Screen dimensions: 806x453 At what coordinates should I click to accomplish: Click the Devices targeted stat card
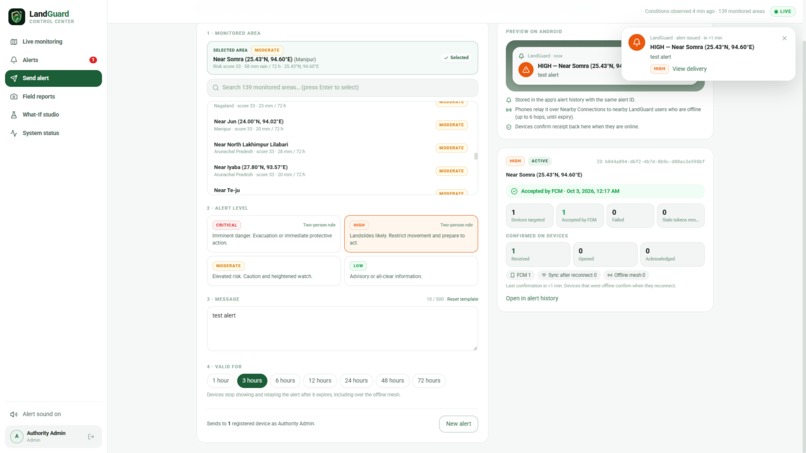[x=529, y=215]
